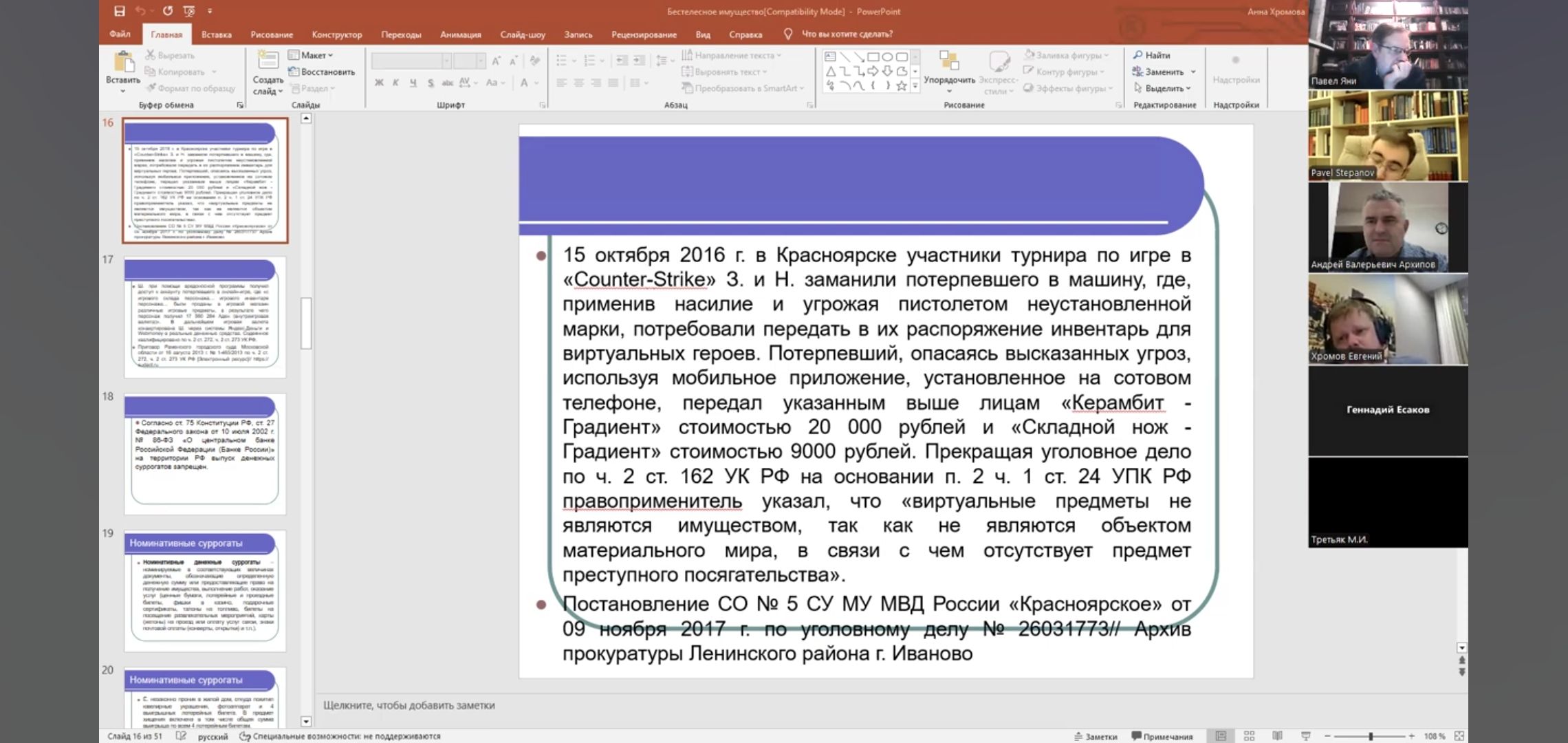Image resolution: width=1568 pixels, height=743 pixels.
Task: Click the New Slide (Создать слайд) icon
Action: click(x=268, y=60)
